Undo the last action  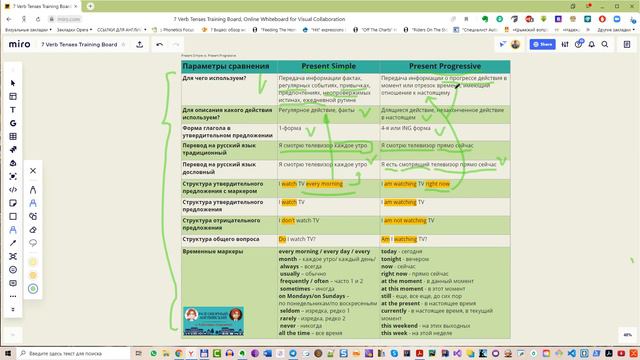(x=160, y=44)
